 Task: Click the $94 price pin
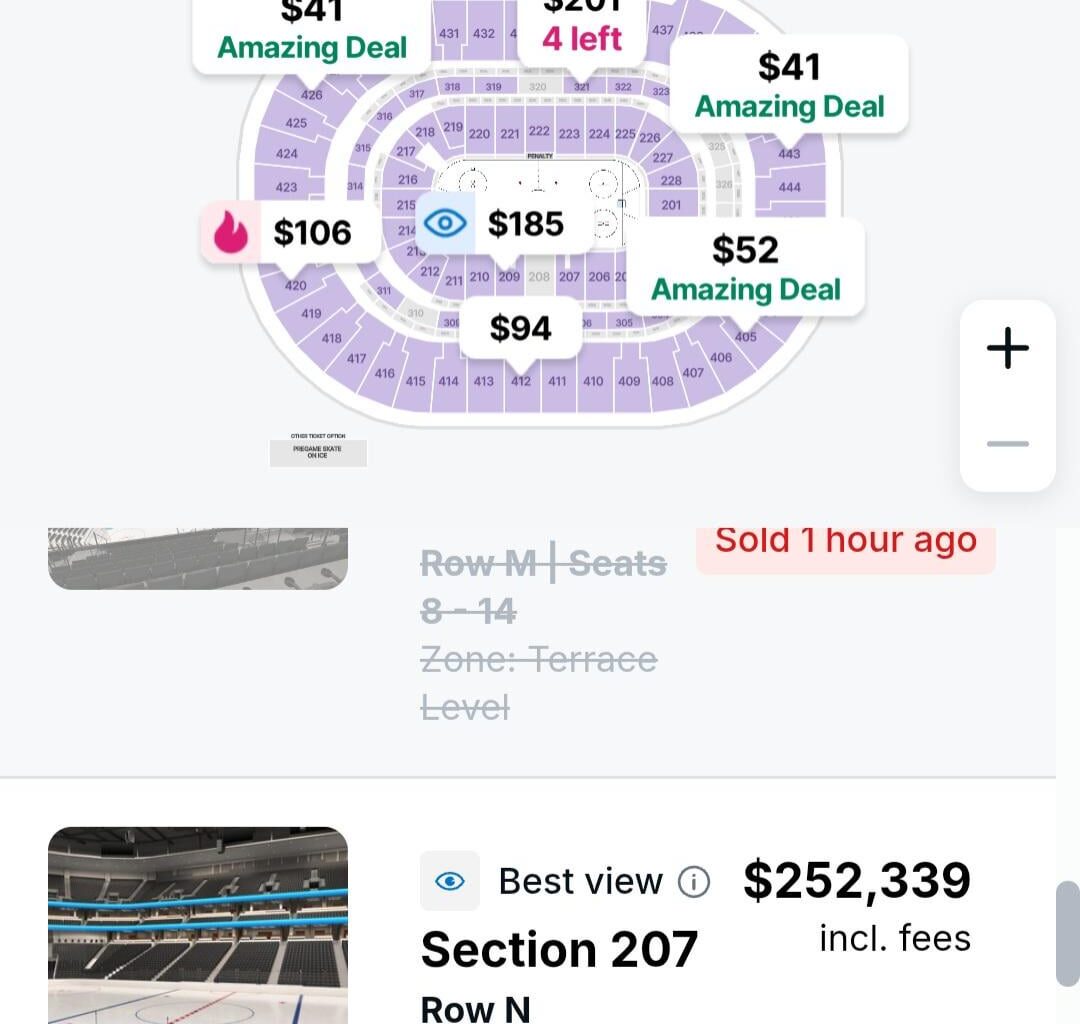[521, 326]
